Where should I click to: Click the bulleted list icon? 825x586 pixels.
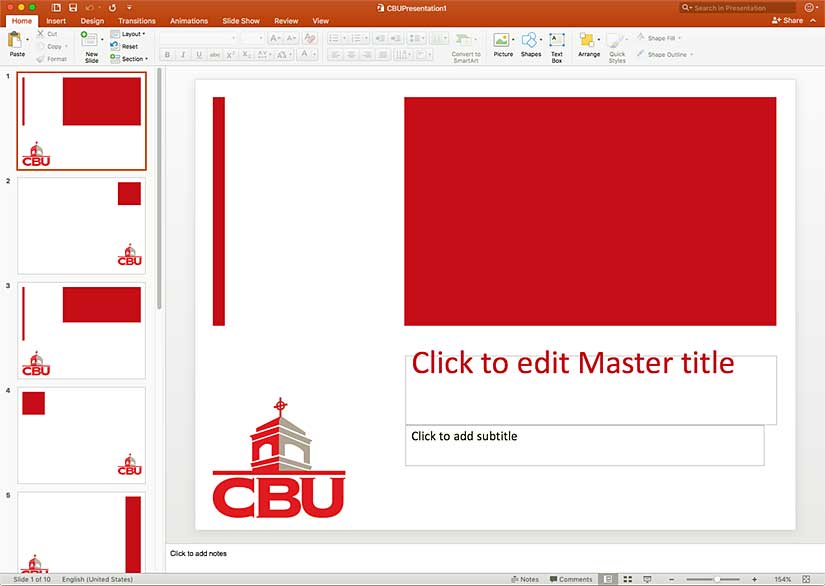coord(334,38)
